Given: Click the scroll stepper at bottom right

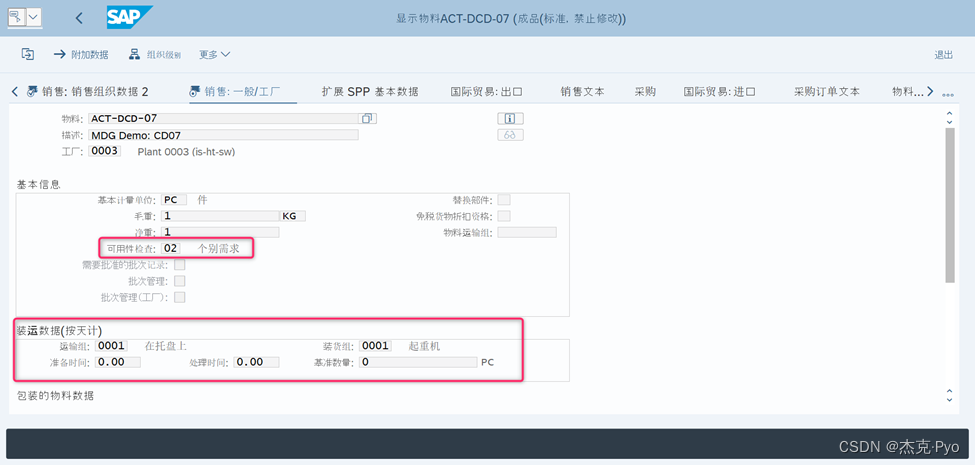Looking at the screenshot, I should tap(949, 395).
